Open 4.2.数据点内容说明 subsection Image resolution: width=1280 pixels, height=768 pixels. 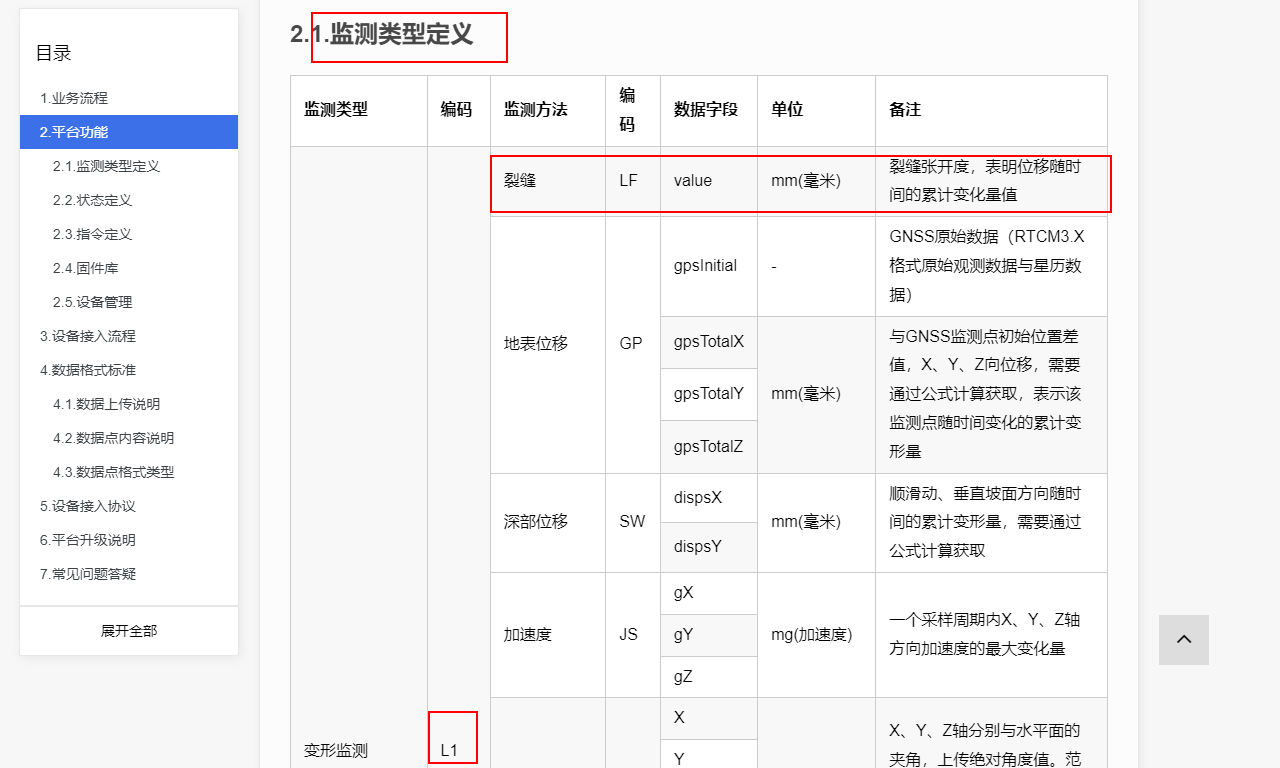coord(113,438)
